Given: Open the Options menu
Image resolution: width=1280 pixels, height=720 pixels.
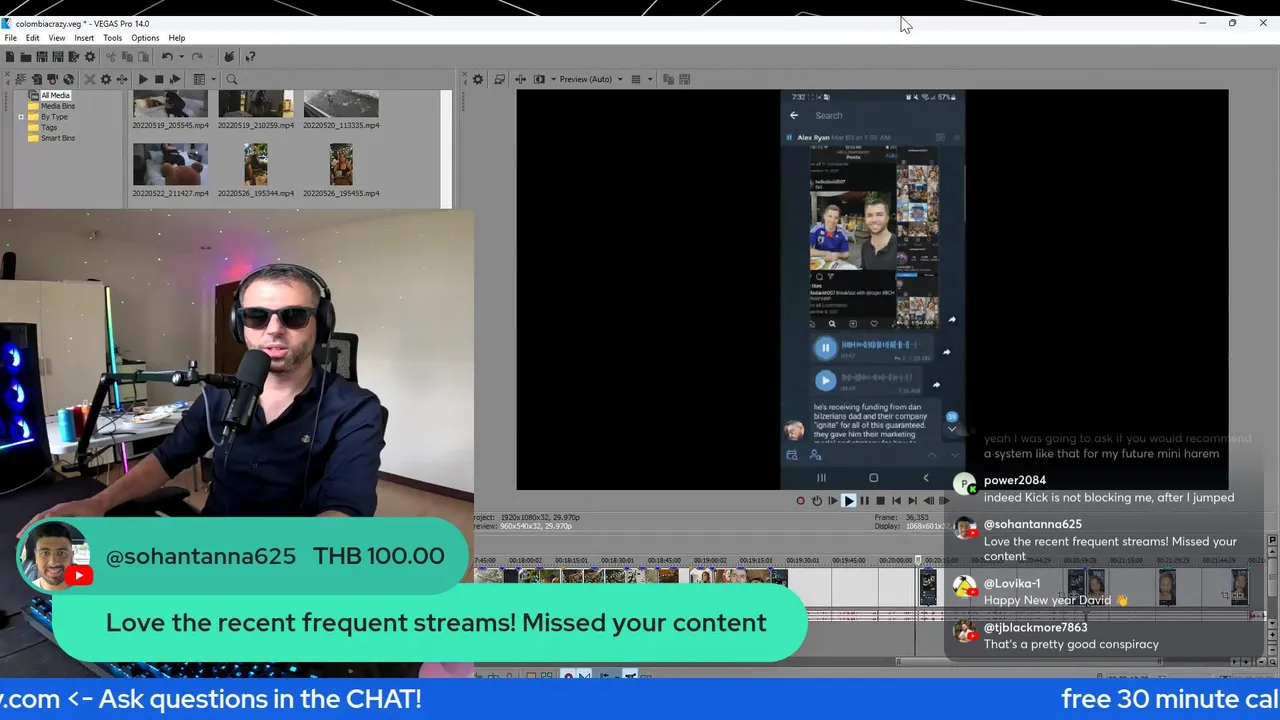Looking at the screenshot, I should point(145,38).
